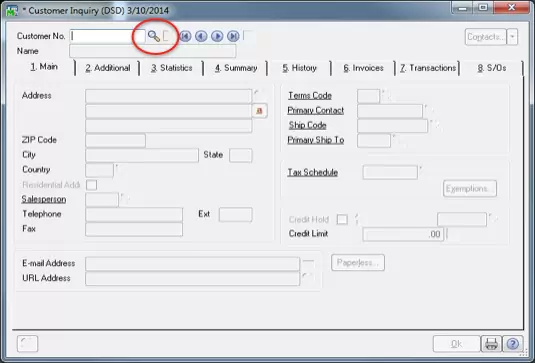Toggle the Credit Hold checkbox

(342, 219)
